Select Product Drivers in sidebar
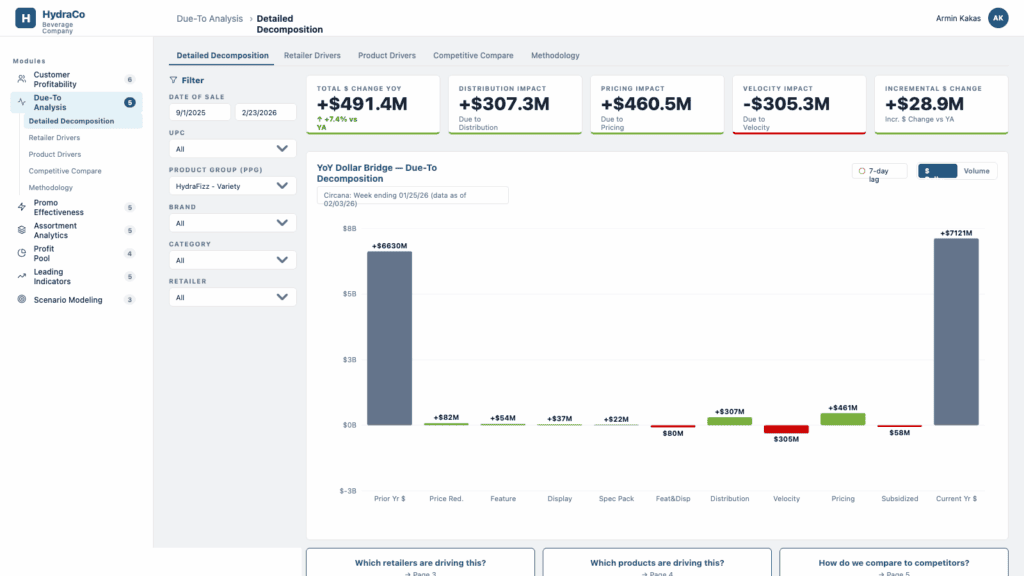 pos(83,154)
